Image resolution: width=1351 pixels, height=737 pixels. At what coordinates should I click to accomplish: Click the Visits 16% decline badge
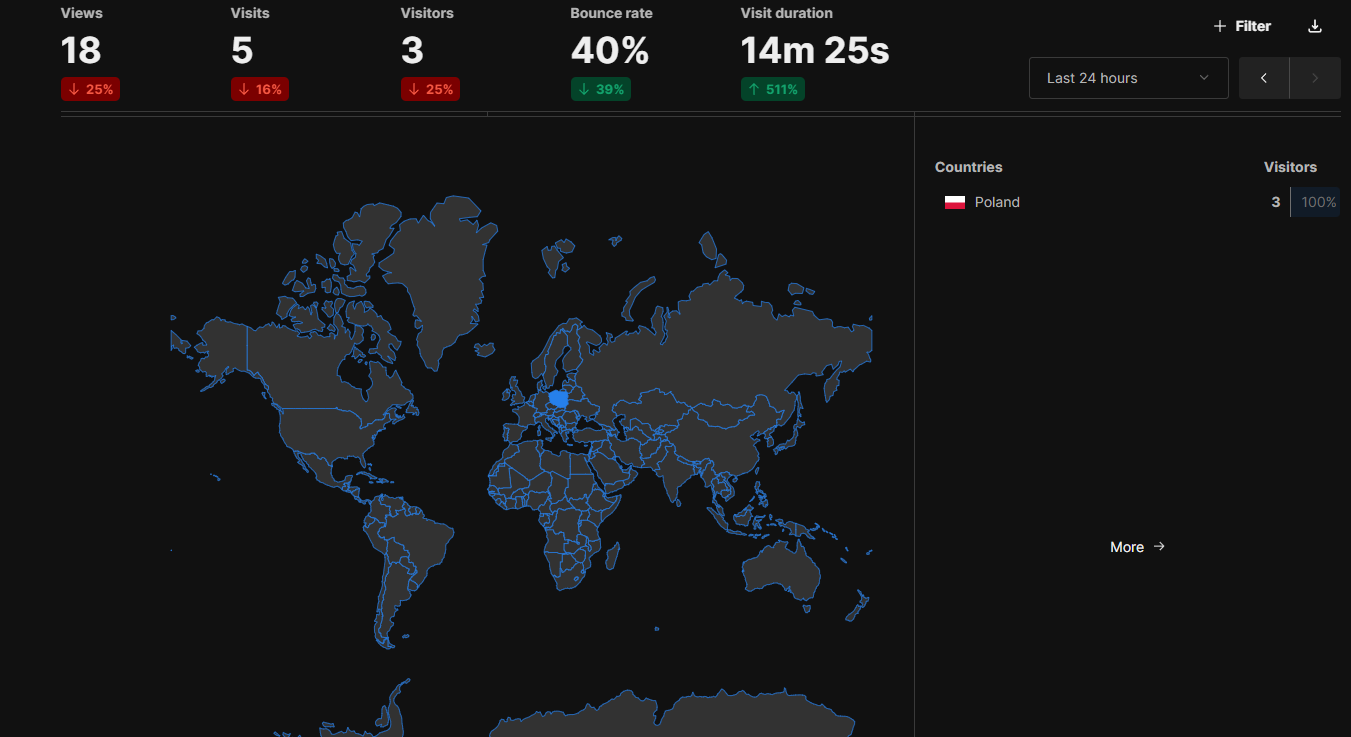pos(260,89)
